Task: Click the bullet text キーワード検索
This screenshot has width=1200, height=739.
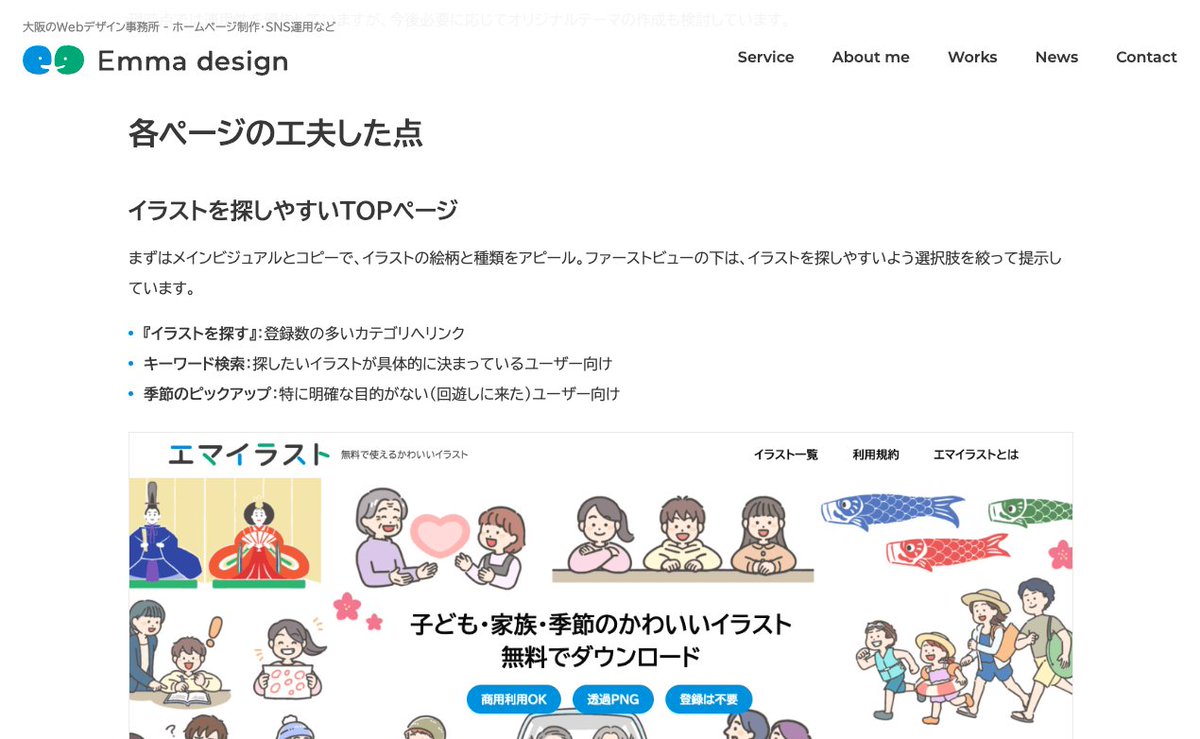Action: pos(194,363)
